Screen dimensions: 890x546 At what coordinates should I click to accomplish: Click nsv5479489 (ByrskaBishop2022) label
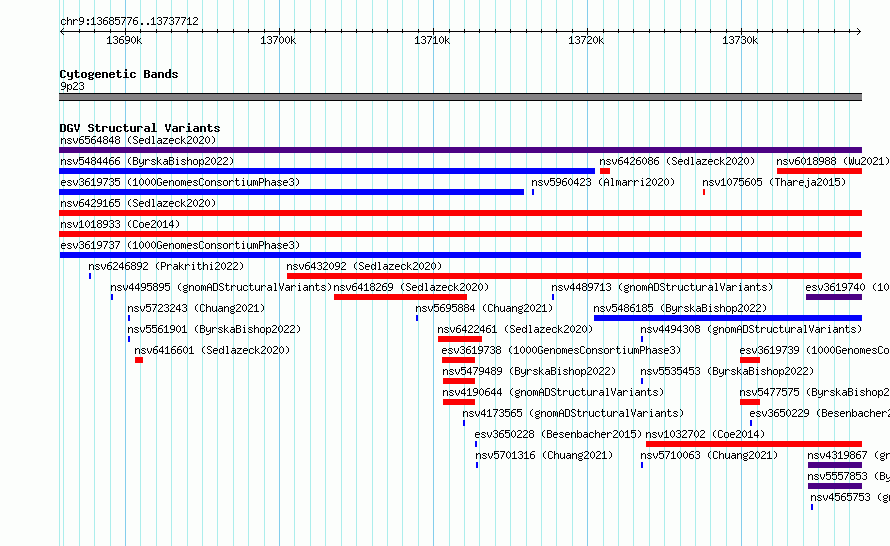click(x=529, y=371)
